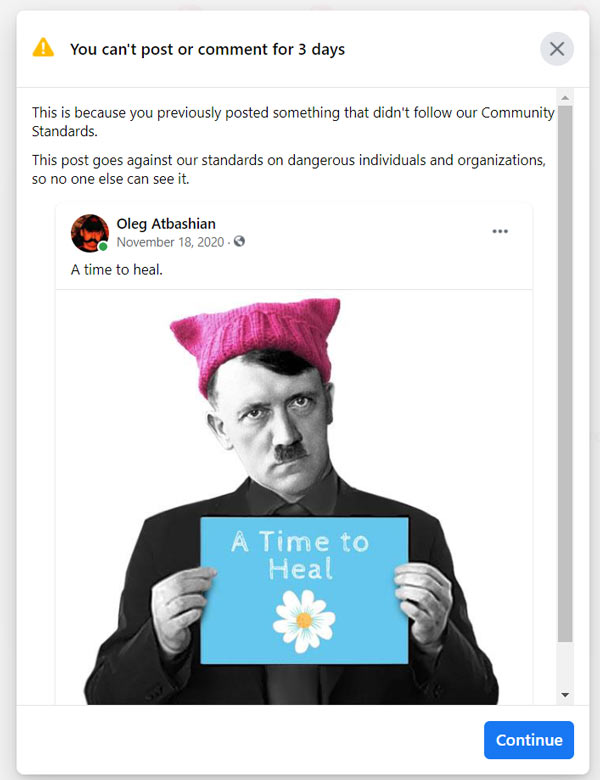This screenshot has width=600, height=780.
Task: Click the globe public-audience icon
Action: click(x=239, y=241)
